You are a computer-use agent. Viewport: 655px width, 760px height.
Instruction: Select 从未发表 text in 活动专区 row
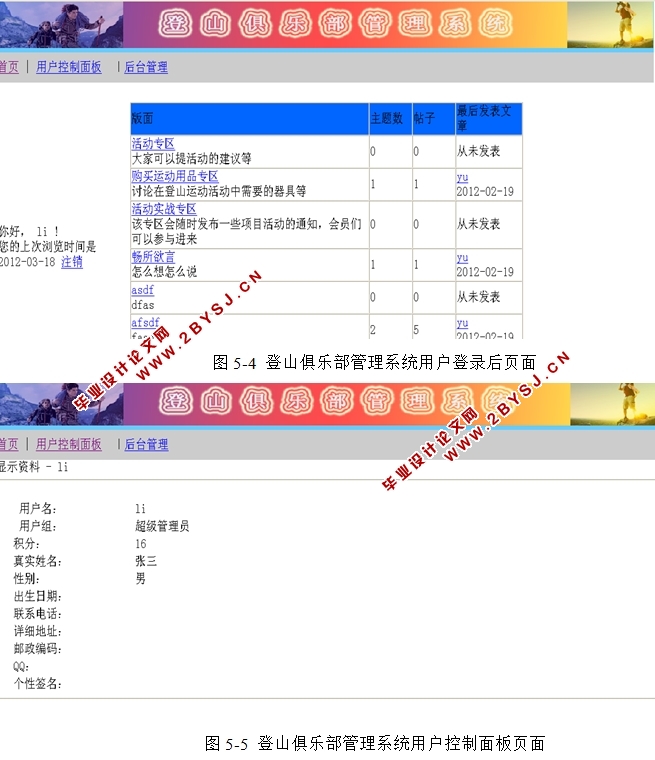coord(478,151)
